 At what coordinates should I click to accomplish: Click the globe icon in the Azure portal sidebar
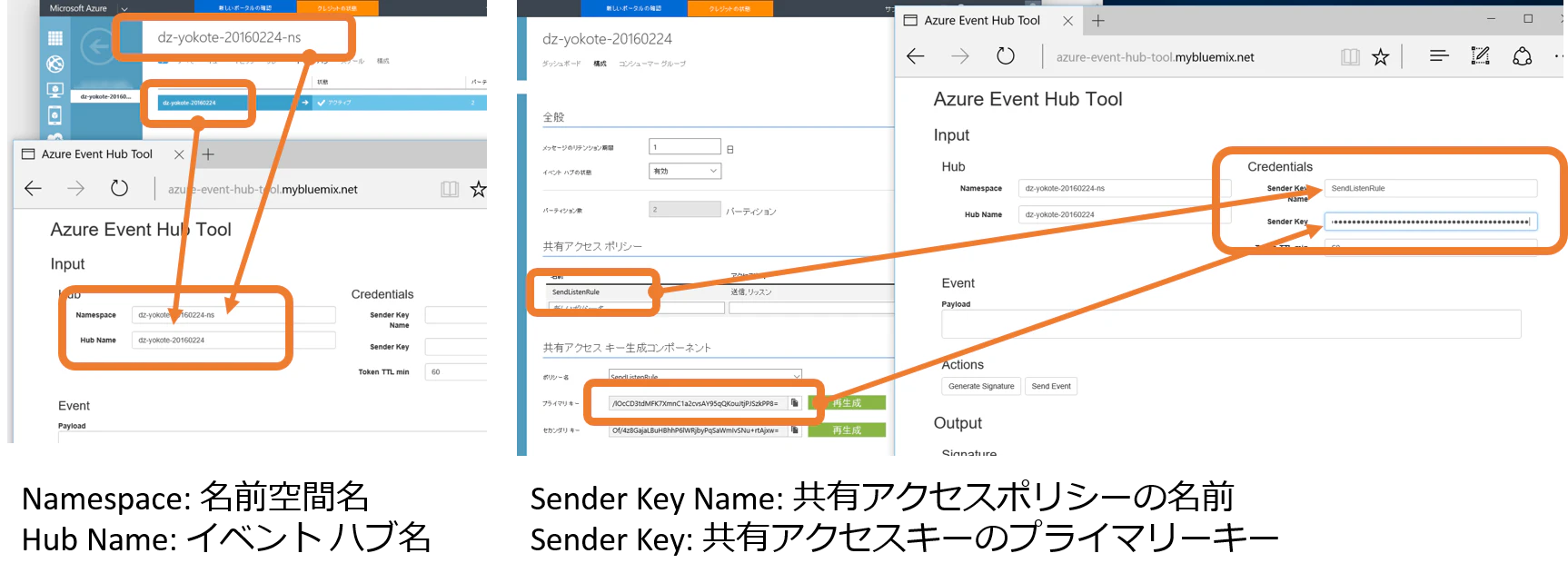coord(55,64)
